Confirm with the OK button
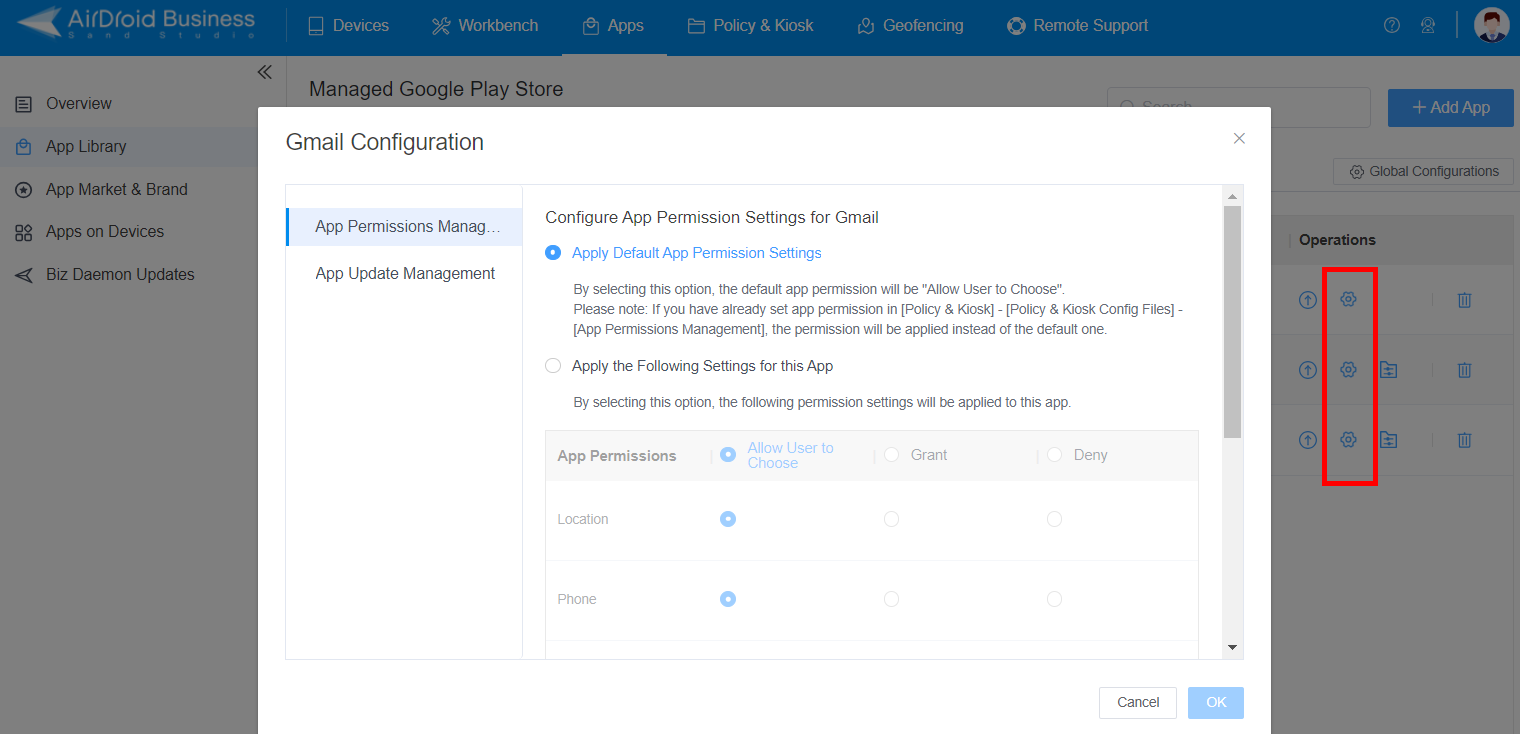The height and width of the screenshot is (734, 1520). (x=1216, y=703)
